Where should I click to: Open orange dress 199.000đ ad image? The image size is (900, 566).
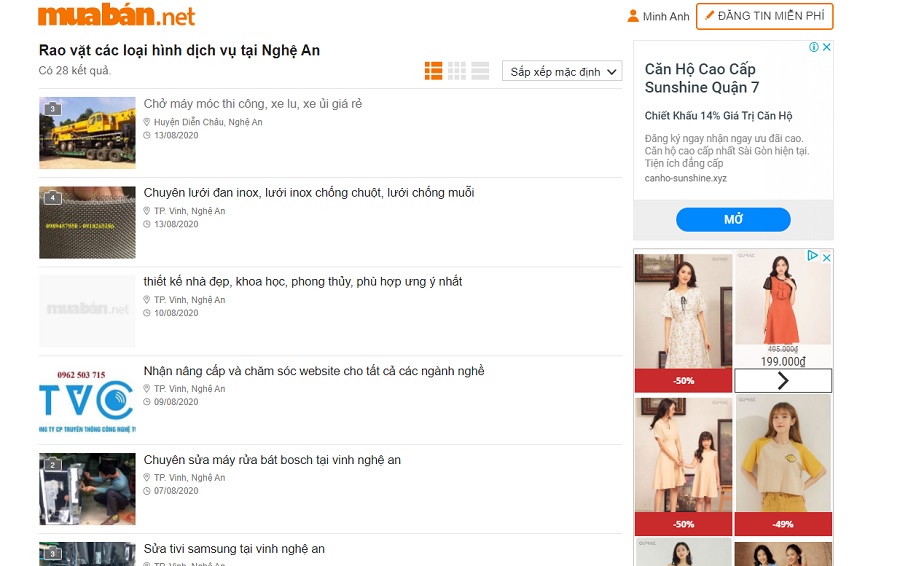click(x=783, y=298)
